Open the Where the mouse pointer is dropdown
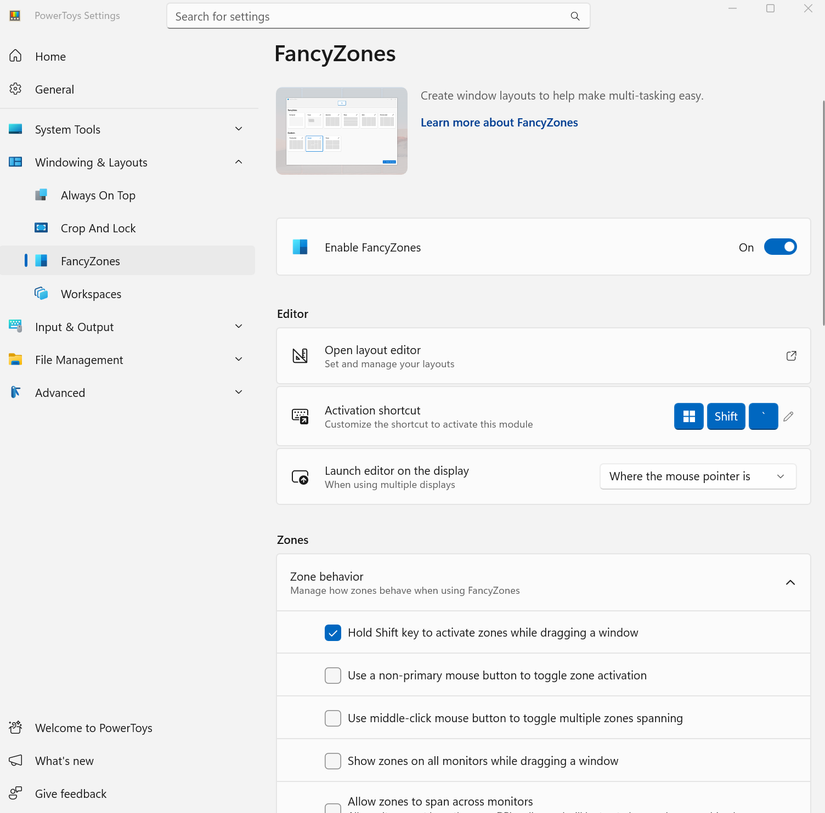825x813 pixels. pyautogui.click(x=697, y=476)
